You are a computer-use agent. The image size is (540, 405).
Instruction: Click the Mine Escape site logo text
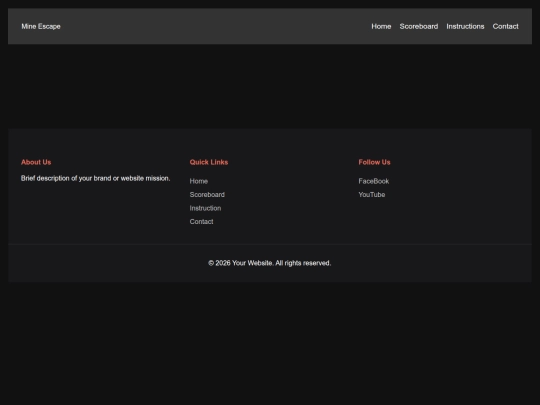(41, 27)
